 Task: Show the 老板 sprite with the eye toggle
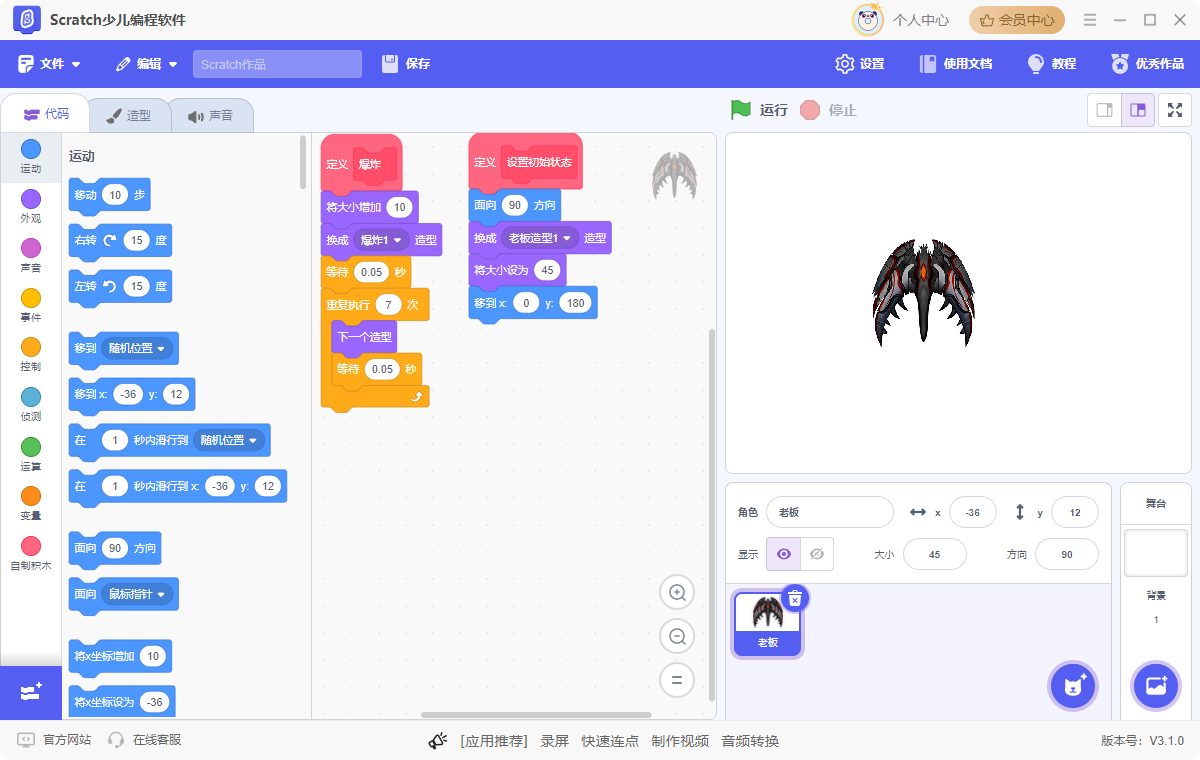pos(783,553)
